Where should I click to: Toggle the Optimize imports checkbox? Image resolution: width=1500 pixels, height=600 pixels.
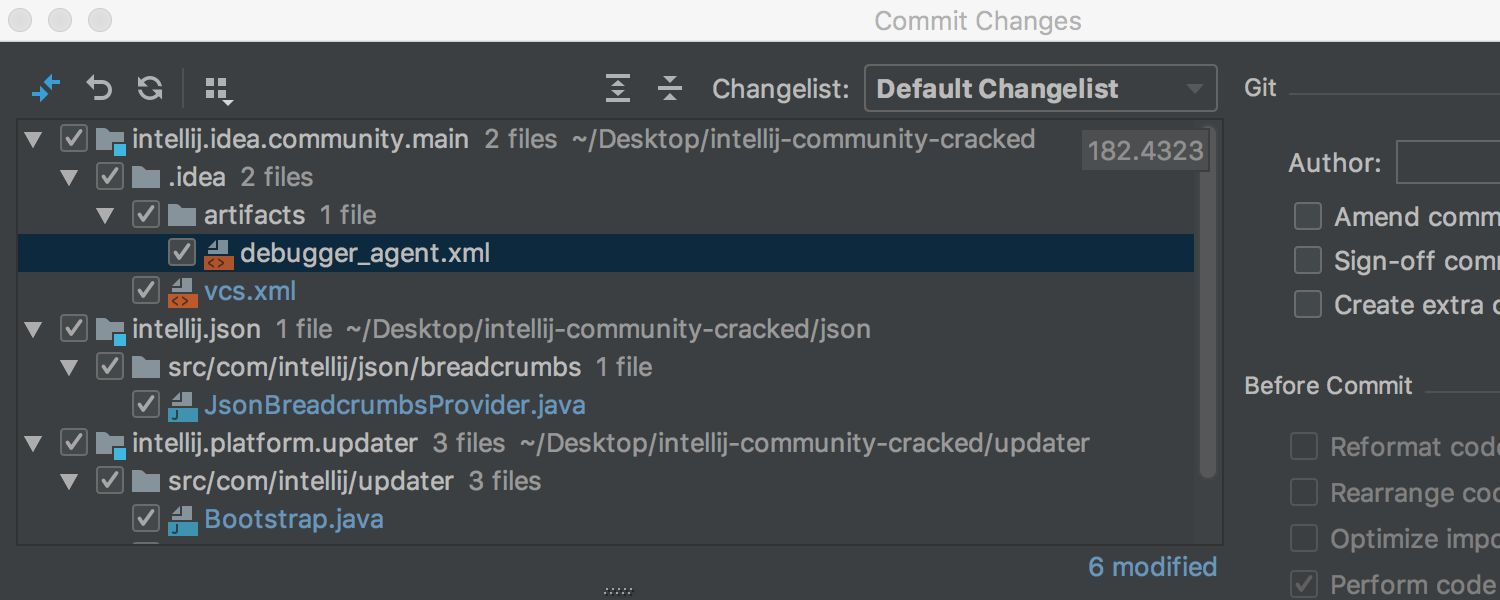pyautogui.click(x=1304, y=538)
